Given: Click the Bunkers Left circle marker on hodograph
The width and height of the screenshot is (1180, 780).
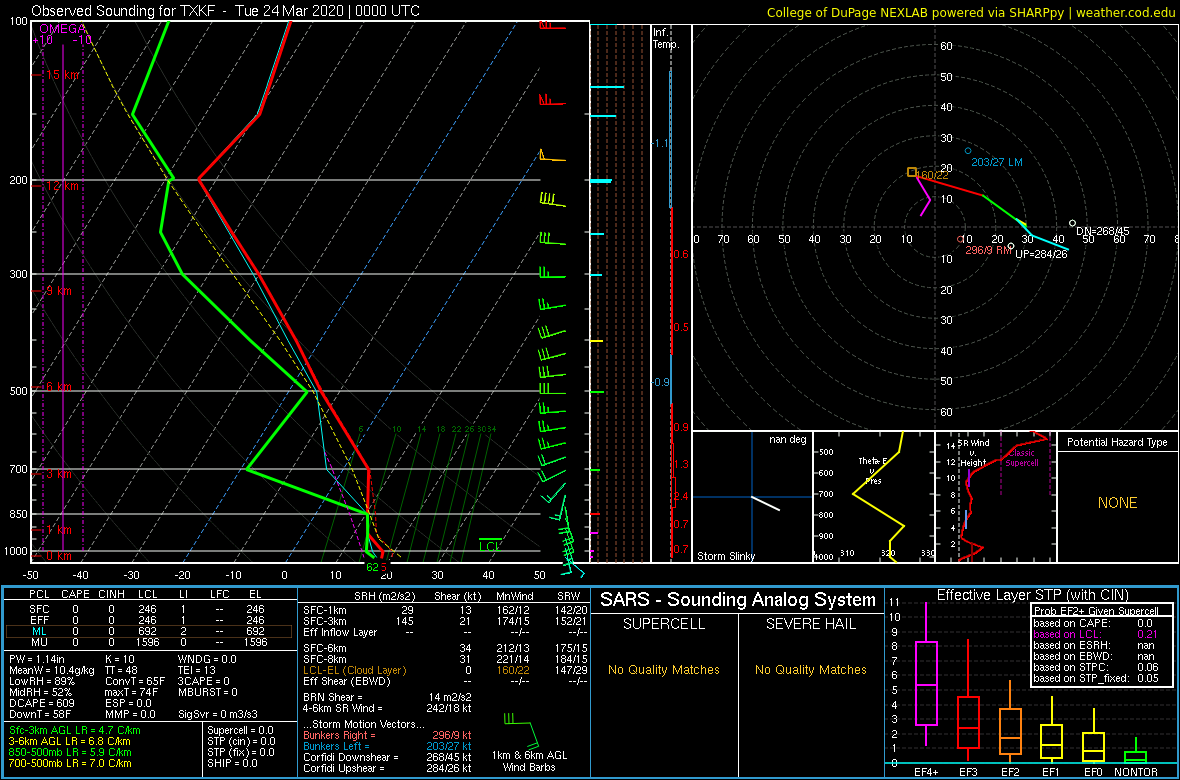Looking at the screenshot, I should [968, 151].
